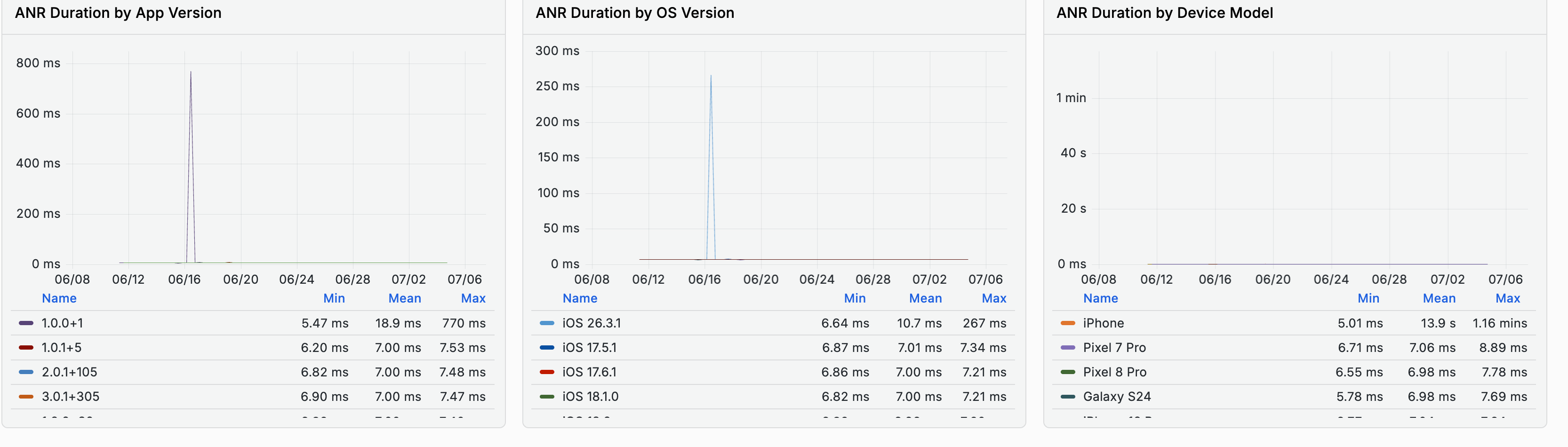Viewport: 1568px width, 447px height.
Task: Click the iPhone series color swatch
Action: (1068, 323)
